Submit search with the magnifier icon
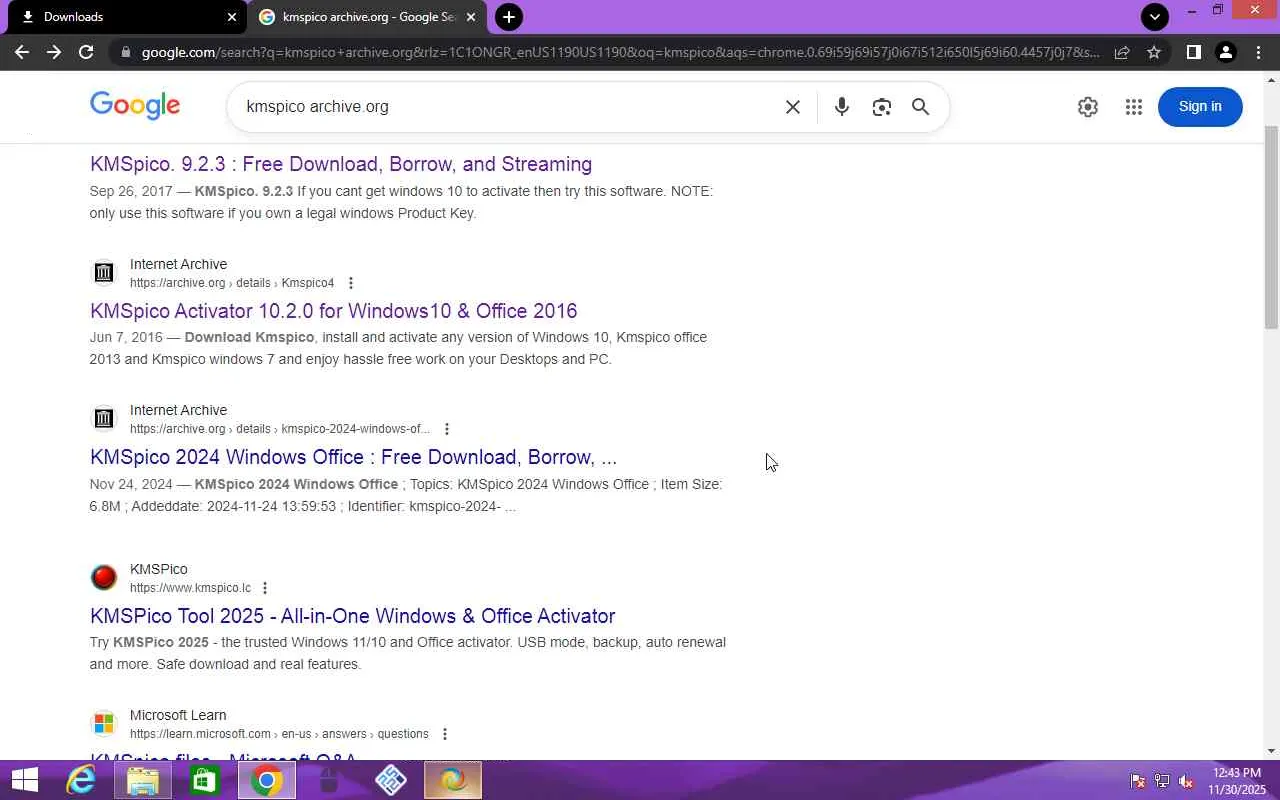Screen dimensions: 1280x800 coord(920,107)
